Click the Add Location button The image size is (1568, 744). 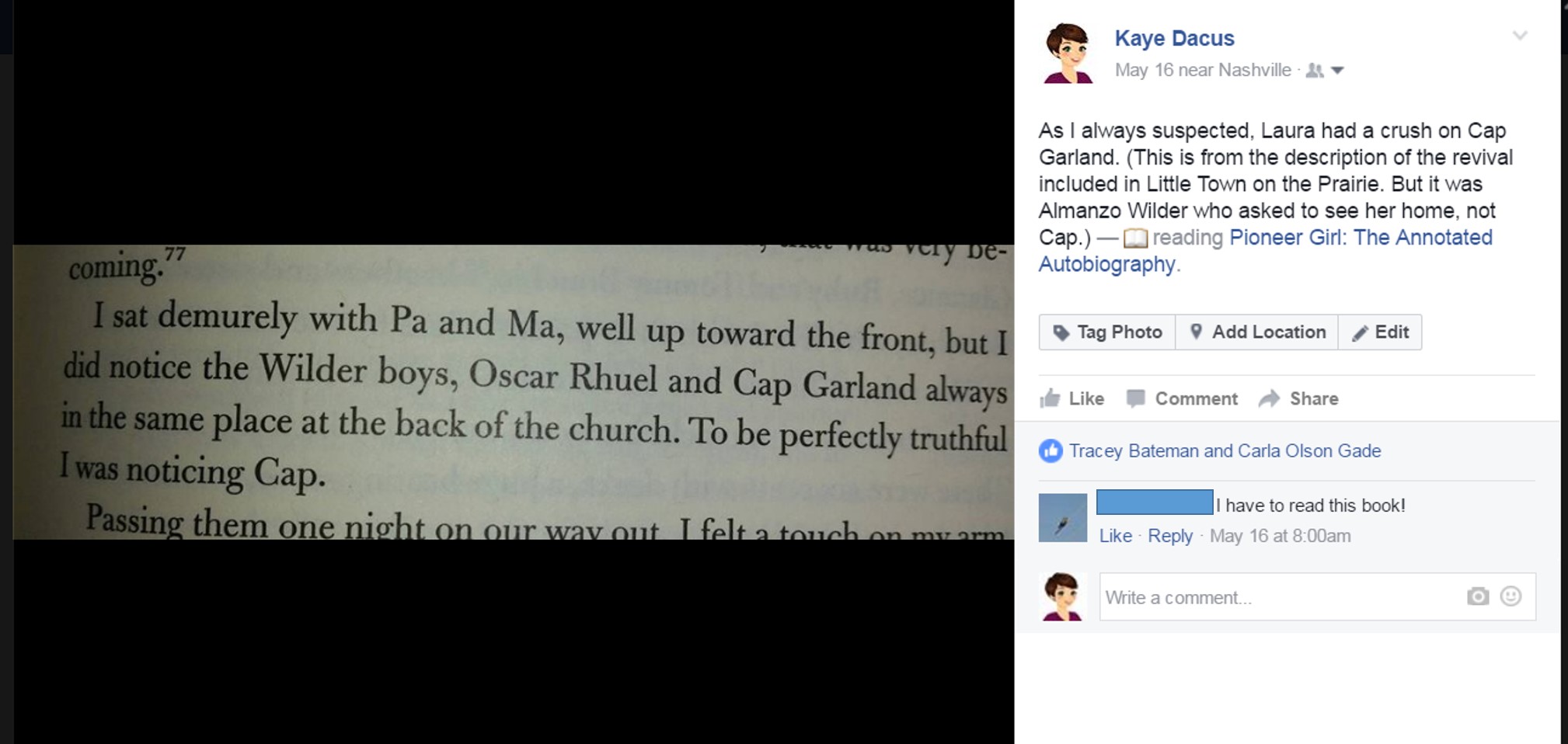point(1257,332)
